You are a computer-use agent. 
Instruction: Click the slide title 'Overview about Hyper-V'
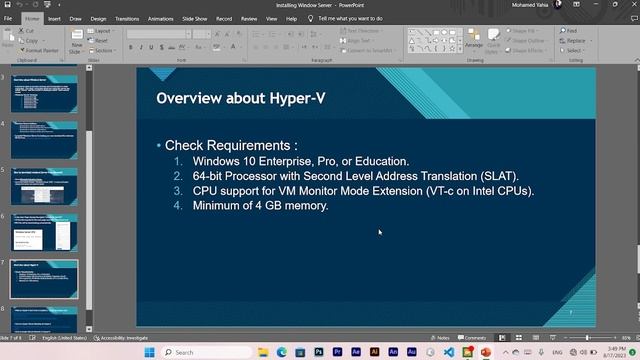pos(241,98)
